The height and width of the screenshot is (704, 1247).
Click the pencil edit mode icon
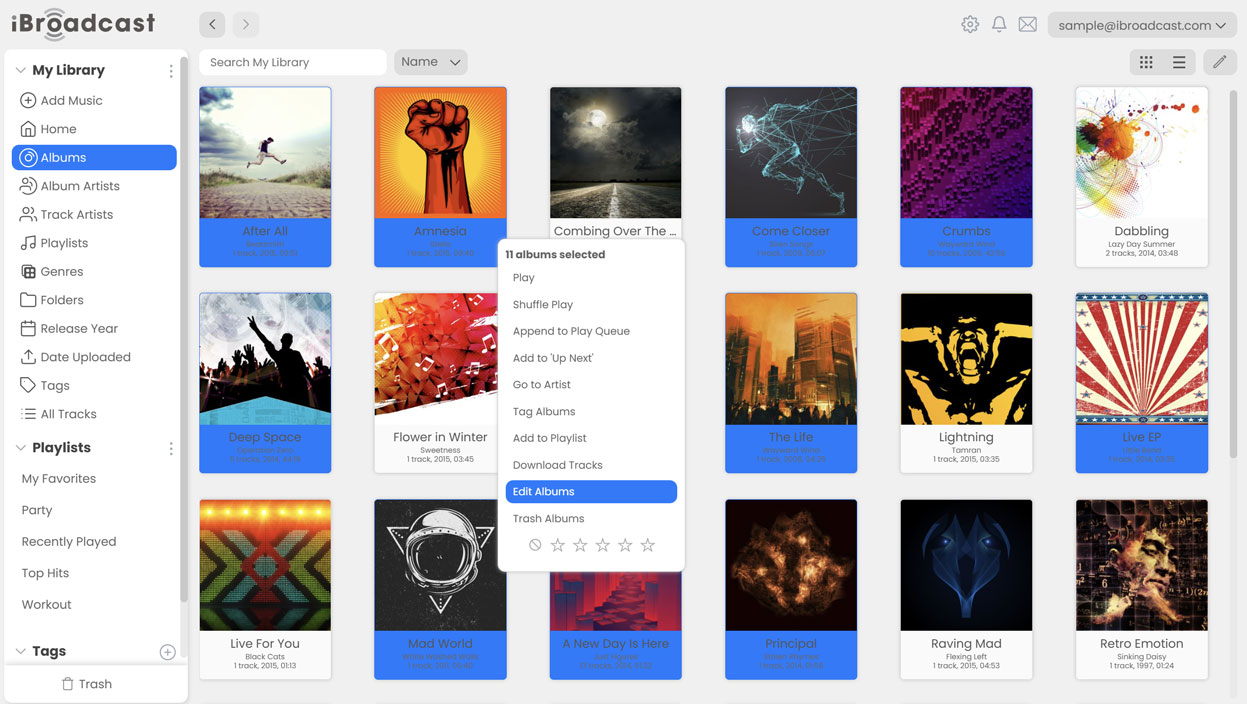coord(1219,62)
